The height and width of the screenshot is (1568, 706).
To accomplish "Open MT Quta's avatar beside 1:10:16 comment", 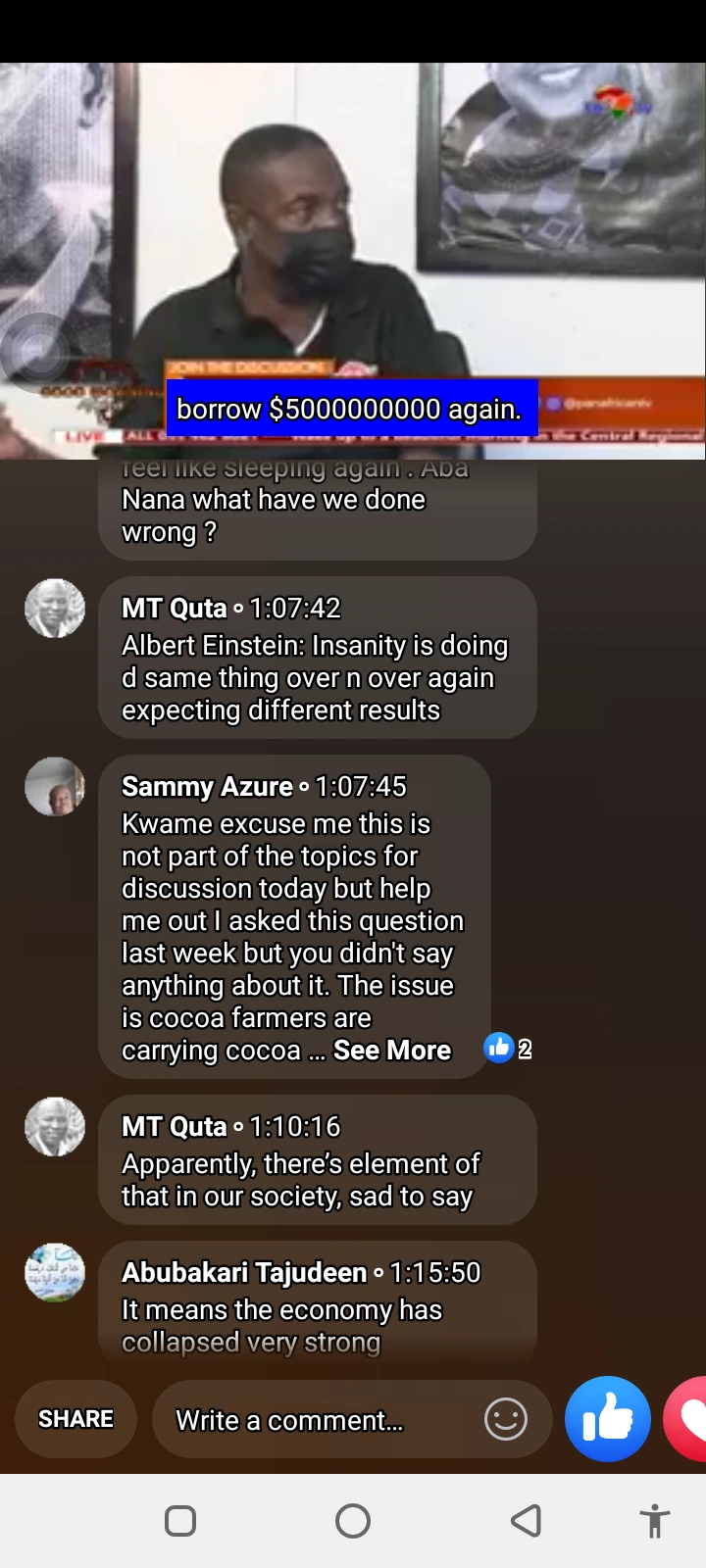I will (x=55, y=1126).
